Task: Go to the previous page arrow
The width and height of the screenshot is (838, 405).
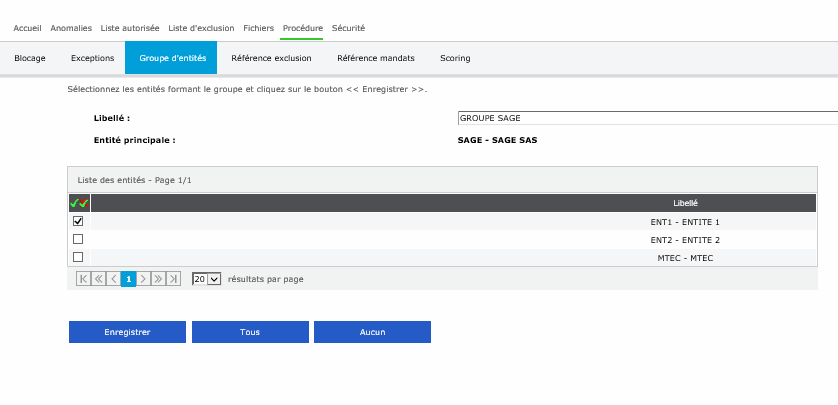Action: click(113, 279)
